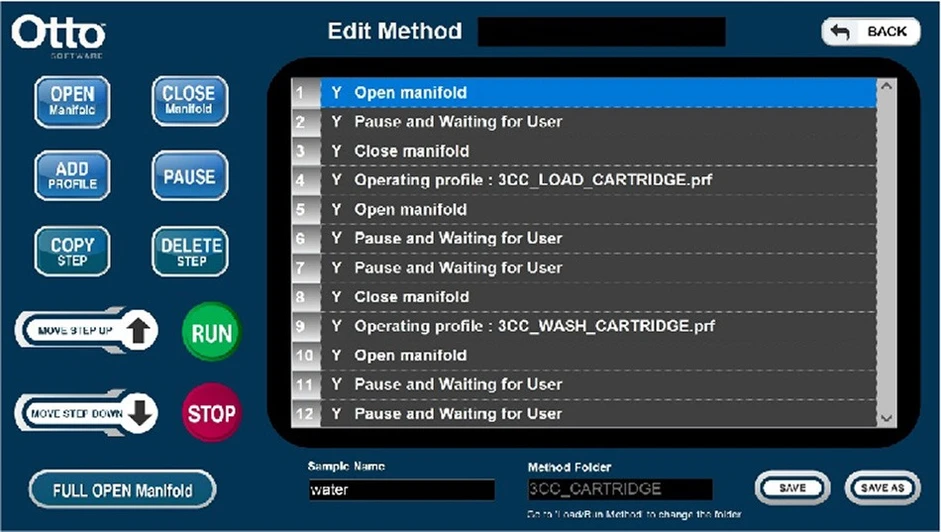Save the method with SAVE
The image size is (941, 532).
pos(792,488)
